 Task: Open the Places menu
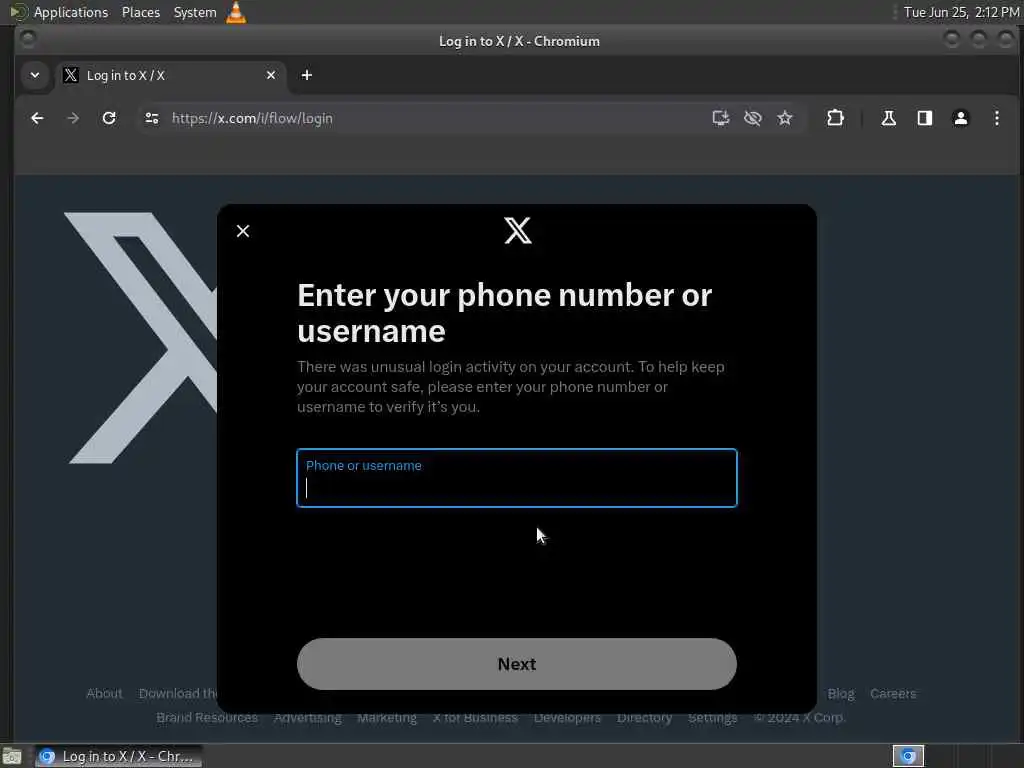click(140, 12)
